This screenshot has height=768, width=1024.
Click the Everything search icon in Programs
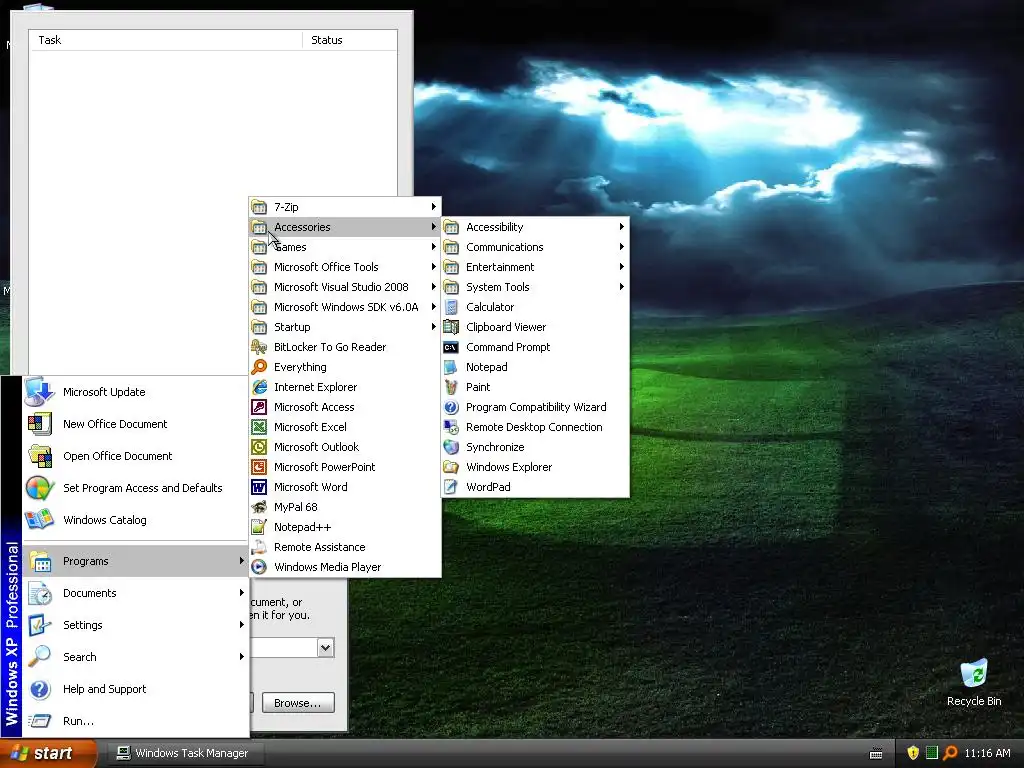pos(259,367)
